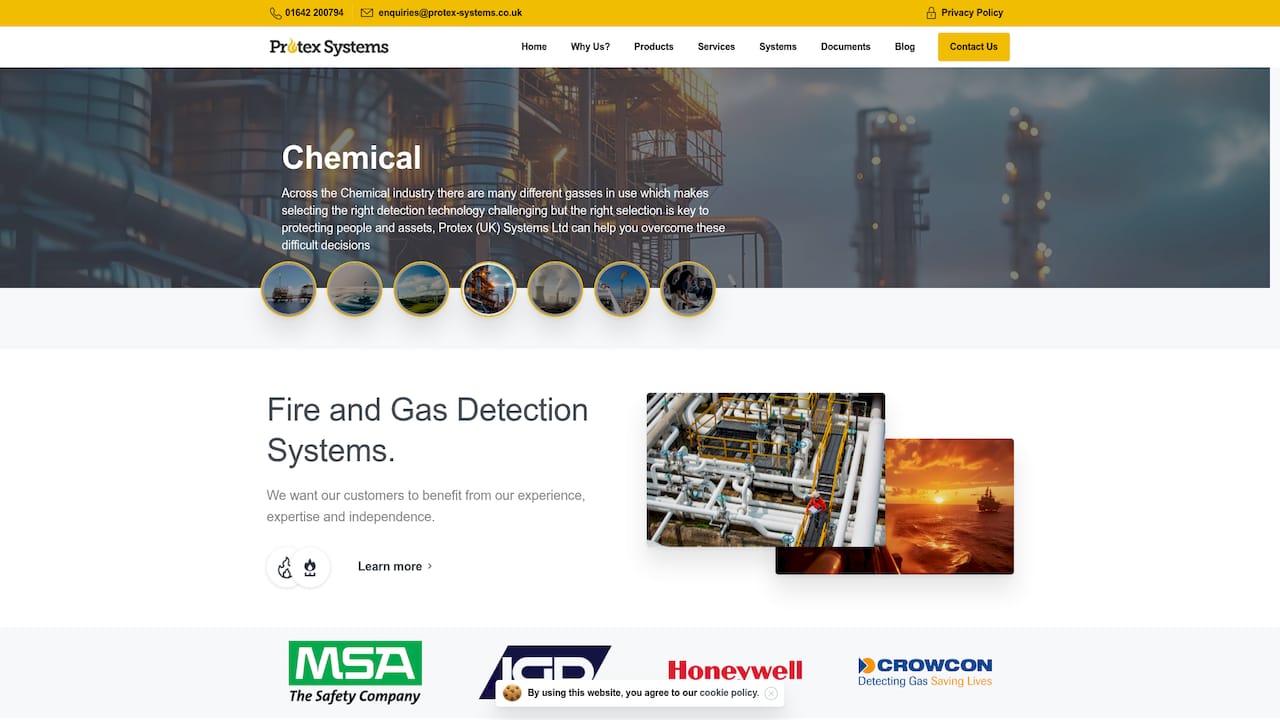Open the Products menu
This screenshot has height=720, width=1280.
654,47
